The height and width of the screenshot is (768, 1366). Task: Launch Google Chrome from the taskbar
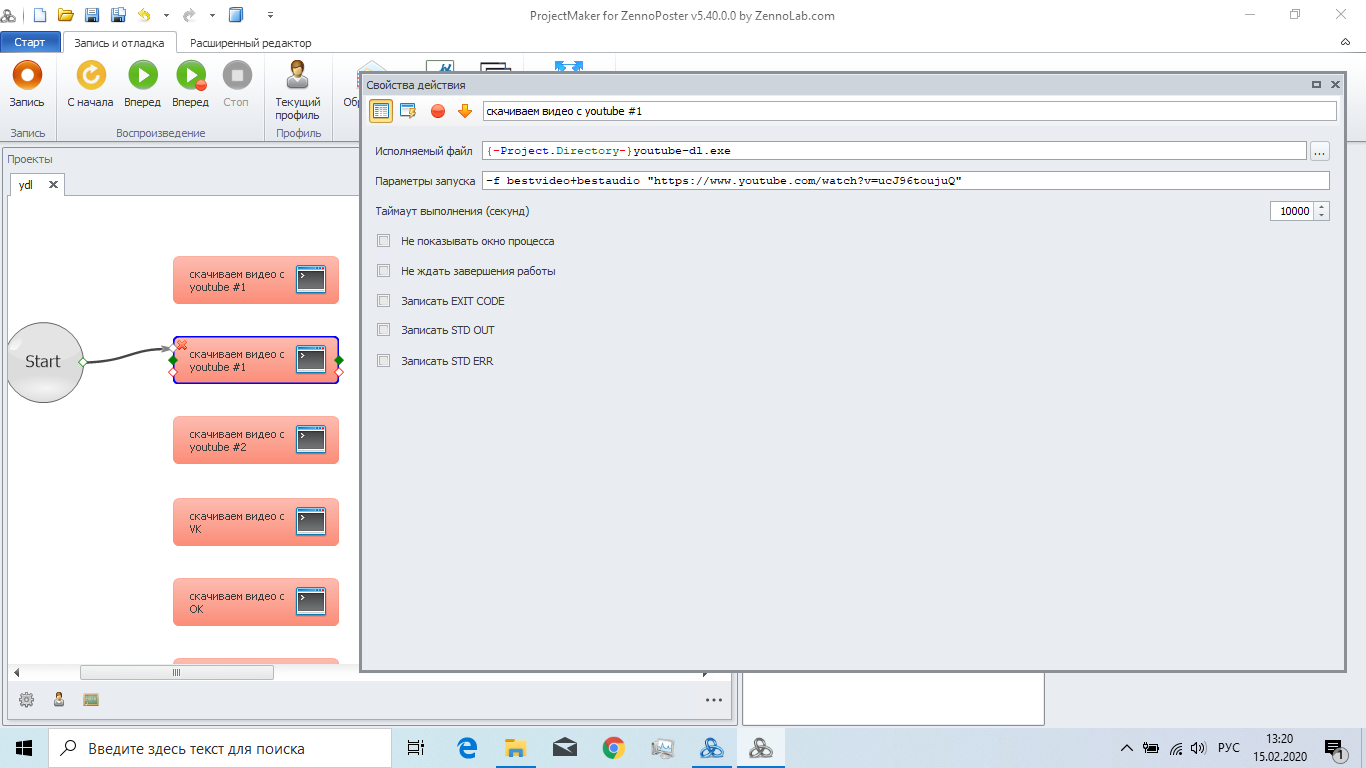point(613,748)
